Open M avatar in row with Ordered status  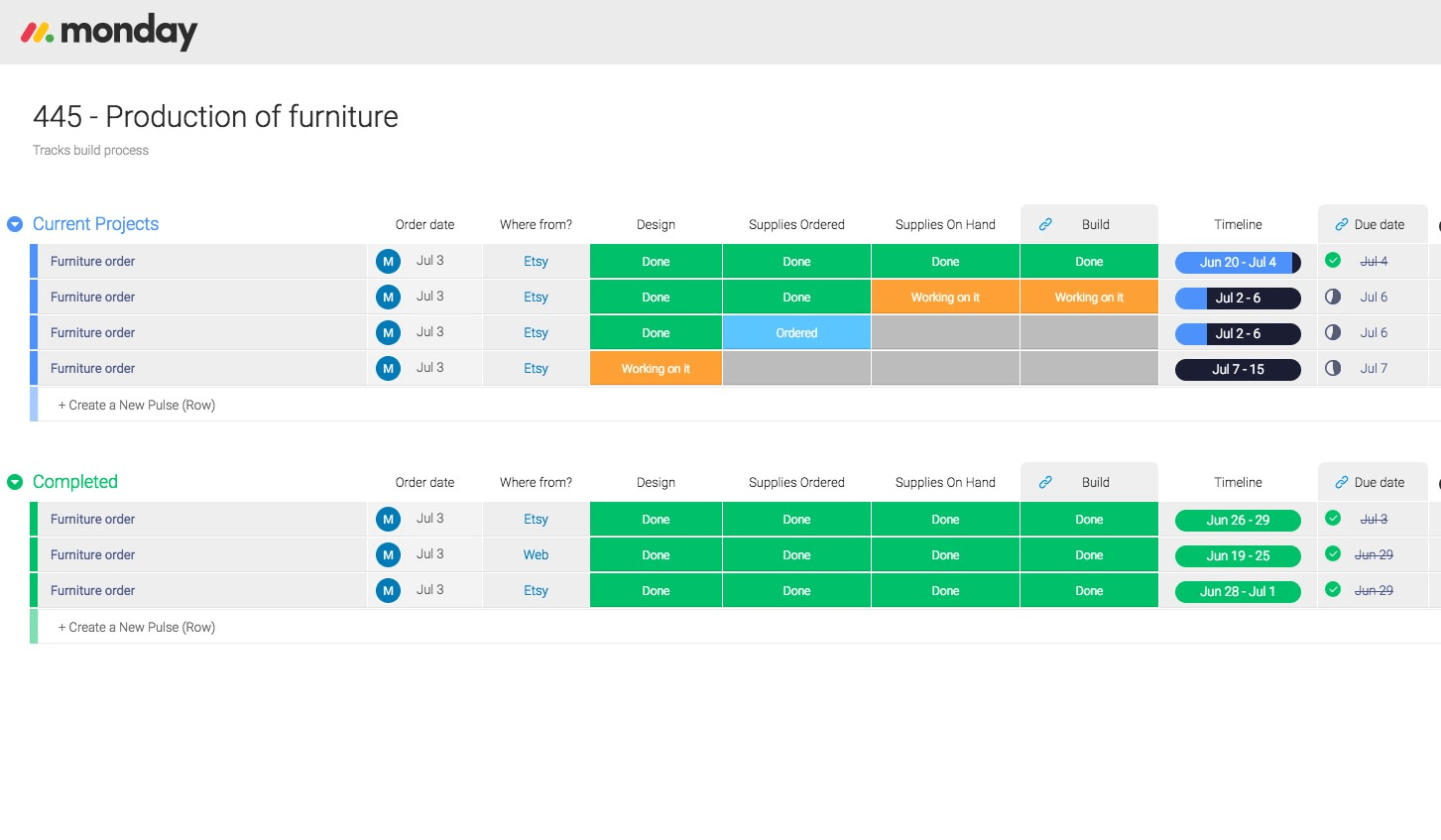tap(388, 333)
